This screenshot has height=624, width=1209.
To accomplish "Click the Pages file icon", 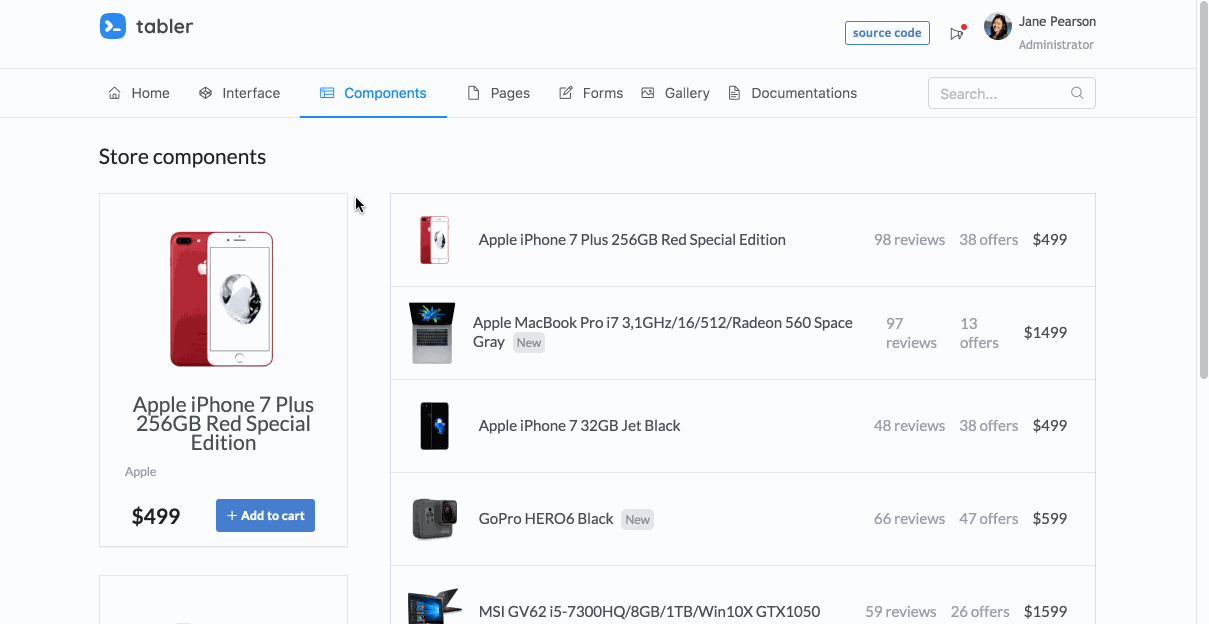I will tap(474, 93).
